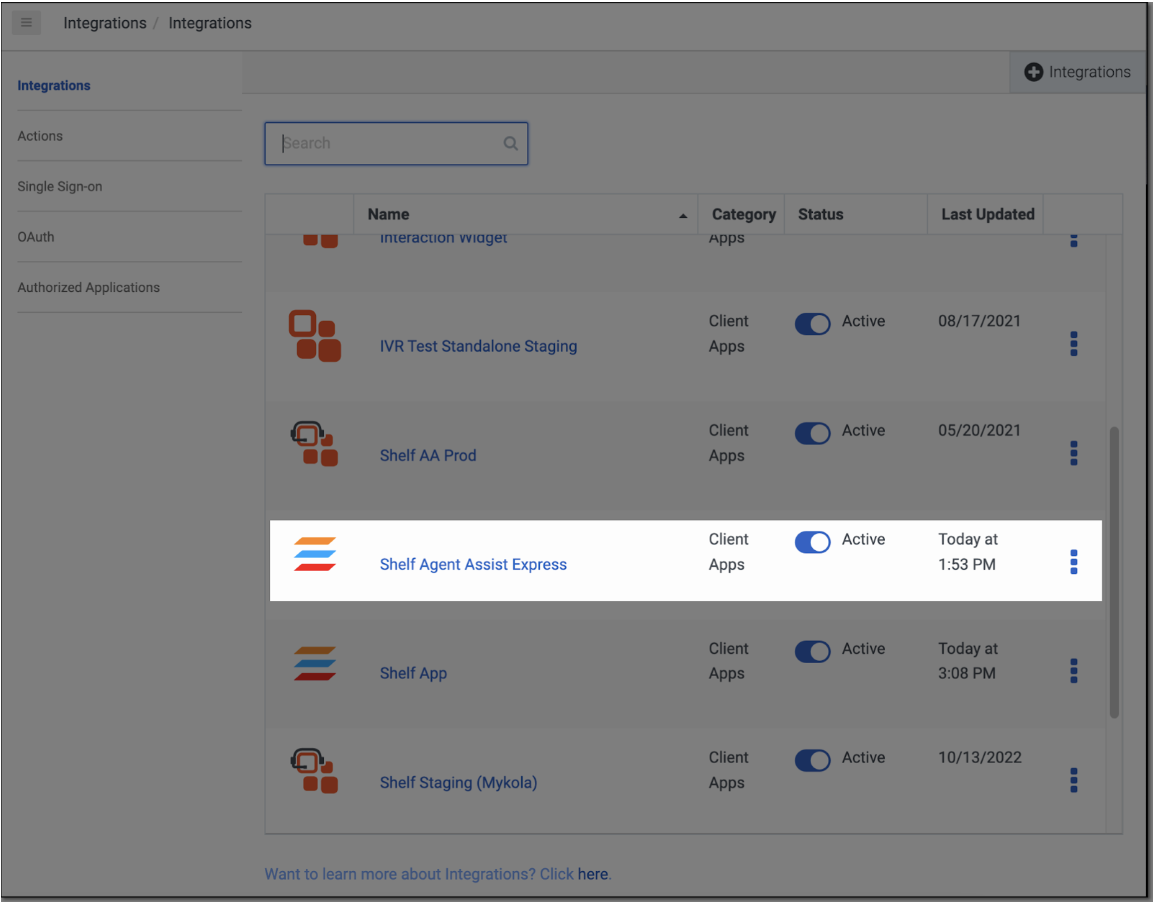Open the Shelf AA Prod integration
Image resolution: width=1158 pixels, height=904 pixels.
pos(428,455)
